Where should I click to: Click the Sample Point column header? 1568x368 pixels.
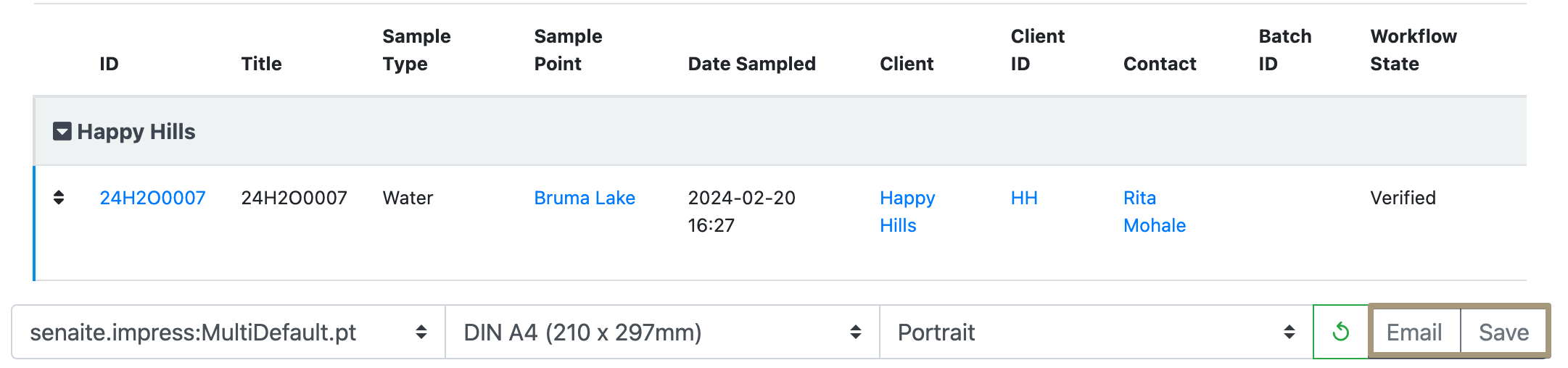point(567,50)
